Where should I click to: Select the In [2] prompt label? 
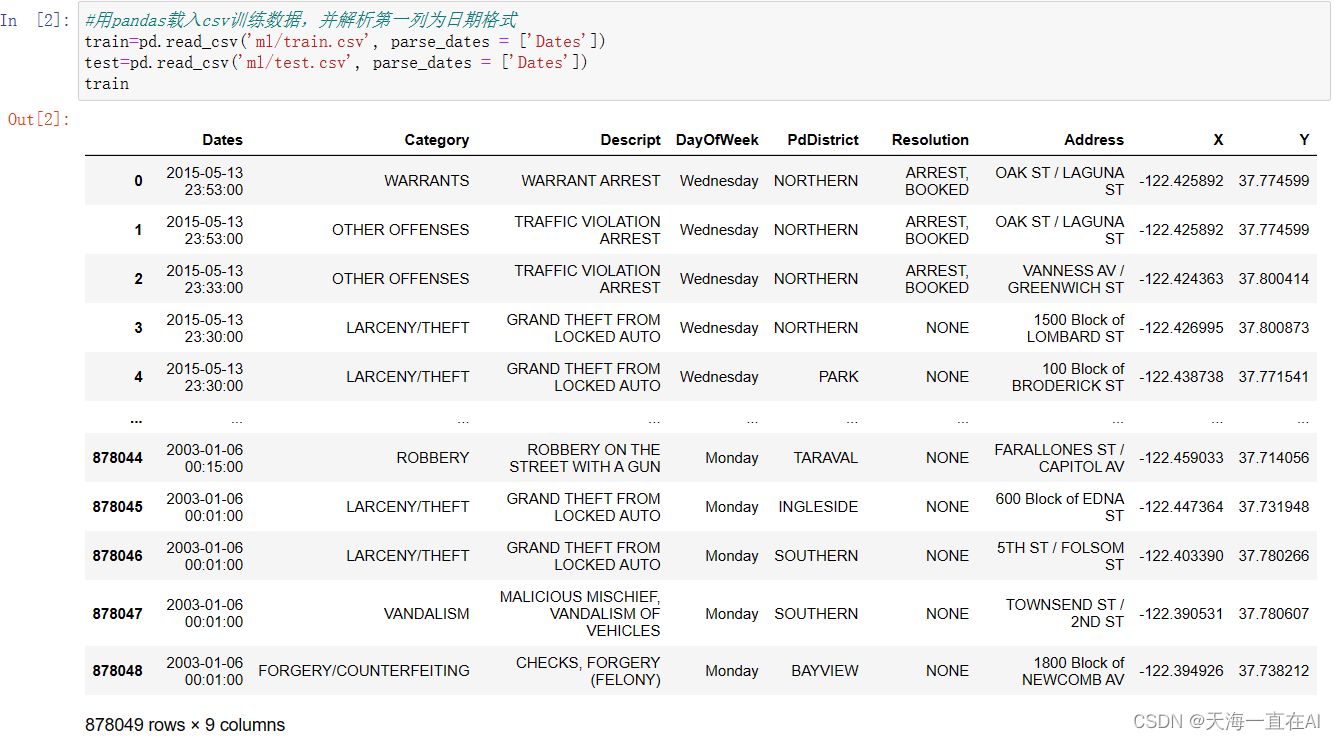[x=36, y=20]
